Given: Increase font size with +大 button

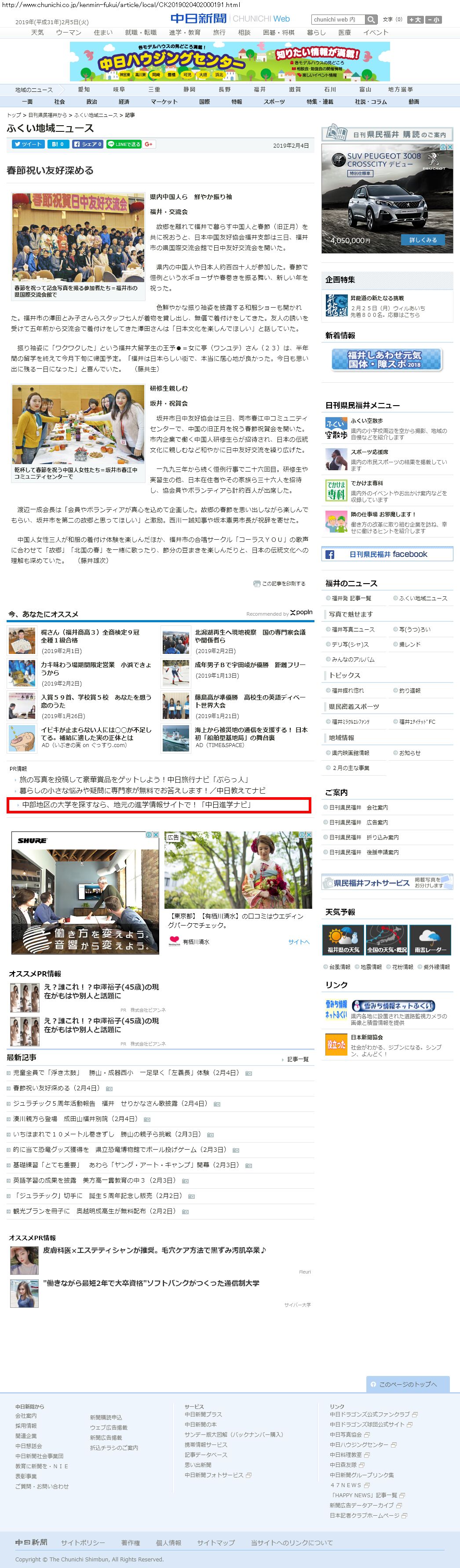Looking at the screenshot, I should pyautogui.click(x=416, y=19).
